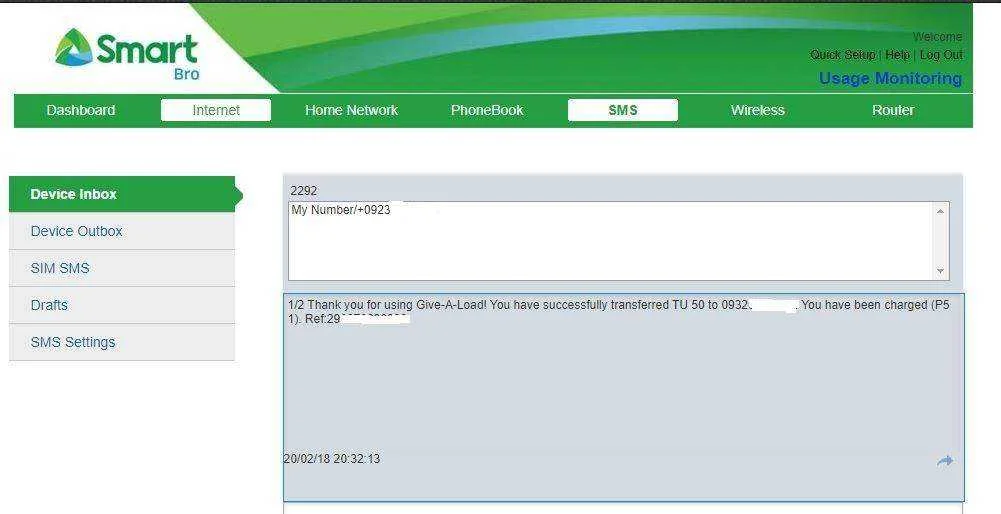Select Device Inbox in sidebar

click(122, 194)
